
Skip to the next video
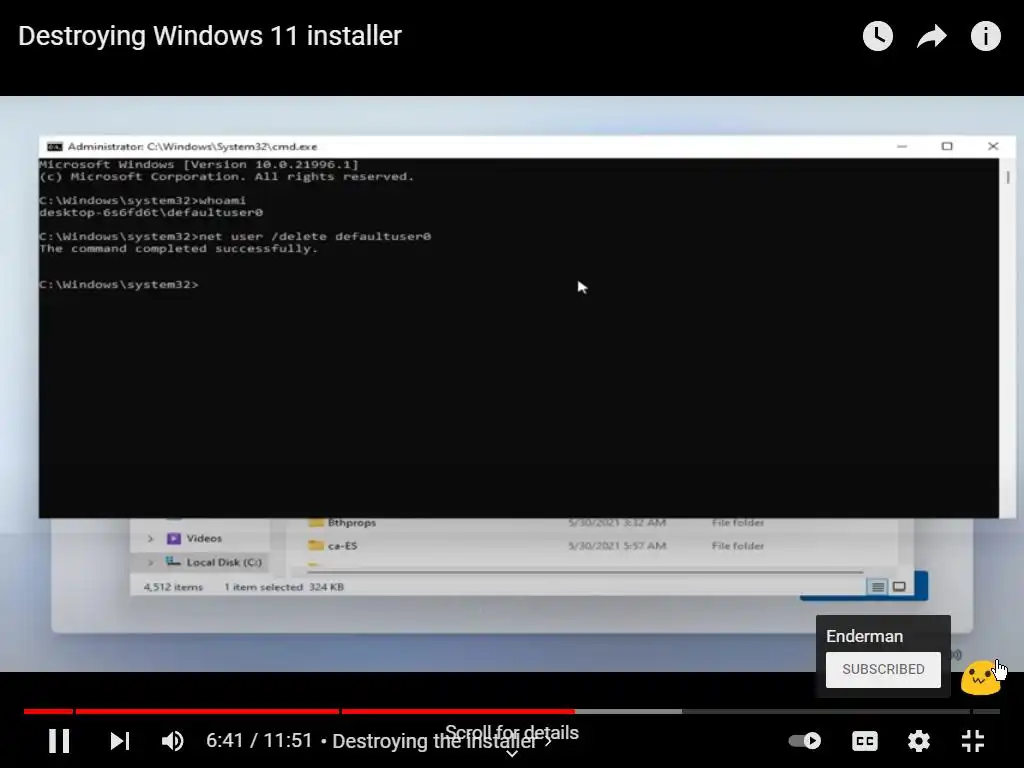coord(120,741)
